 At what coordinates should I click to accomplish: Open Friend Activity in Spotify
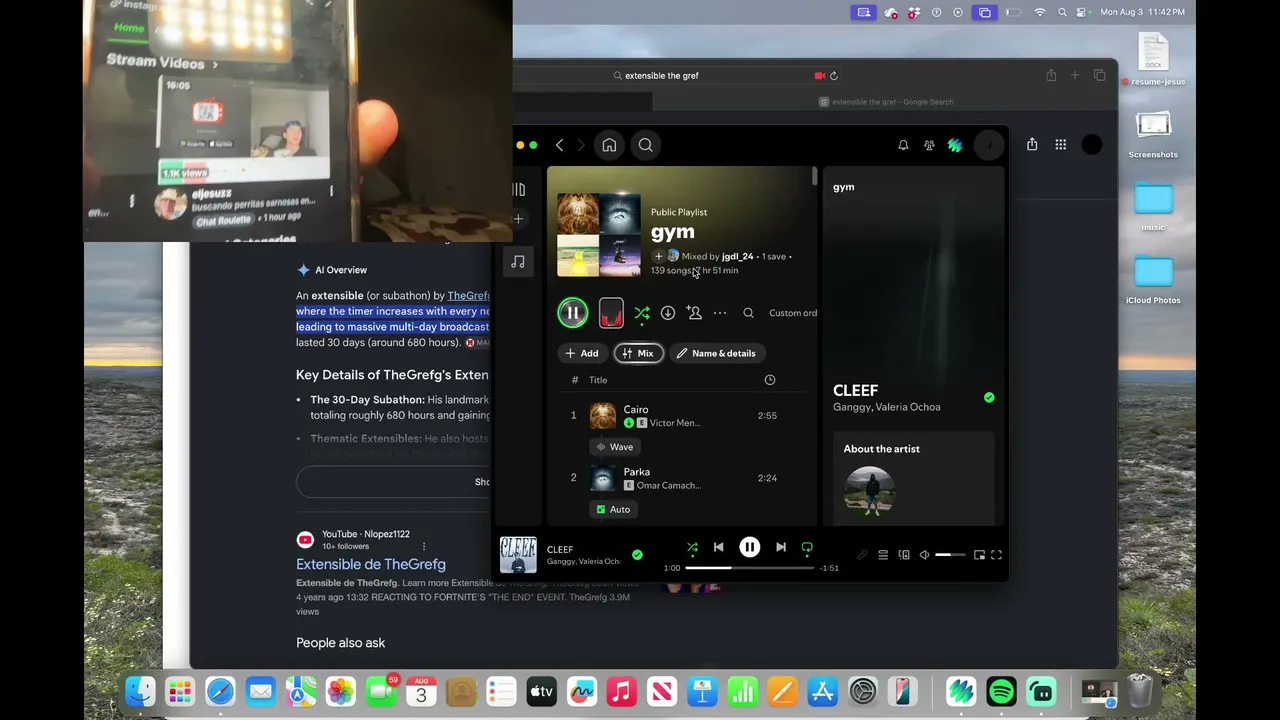(x=929, y=145)
